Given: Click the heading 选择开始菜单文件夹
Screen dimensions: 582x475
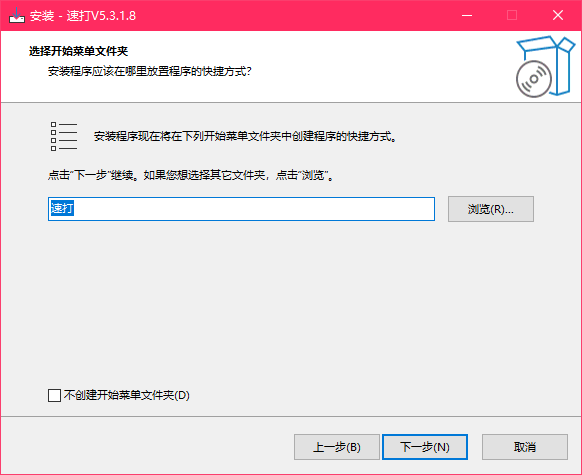Looking at the screenshot, I should [x=78, y=51].
